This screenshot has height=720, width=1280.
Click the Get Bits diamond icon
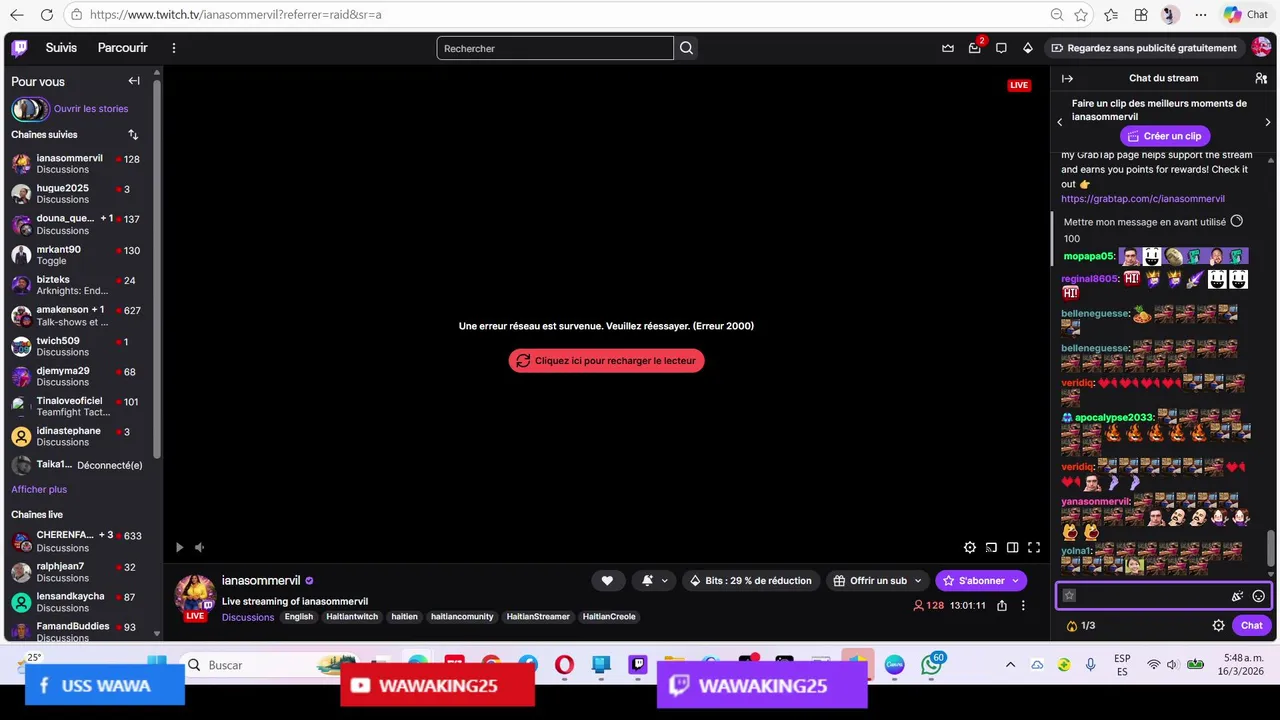(x=1028, y=48)
